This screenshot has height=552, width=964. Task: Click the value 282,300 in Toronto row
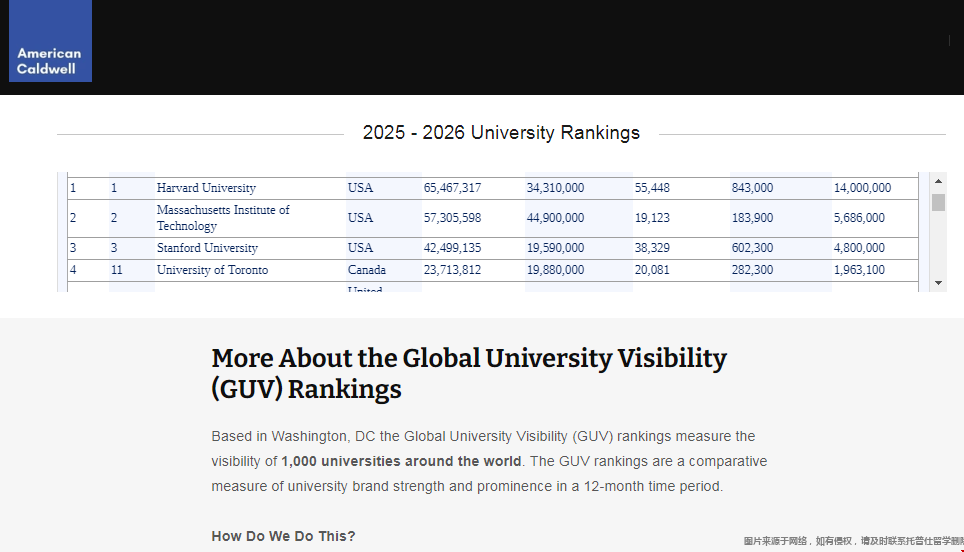pyautogui.click(x=752, y=270)
